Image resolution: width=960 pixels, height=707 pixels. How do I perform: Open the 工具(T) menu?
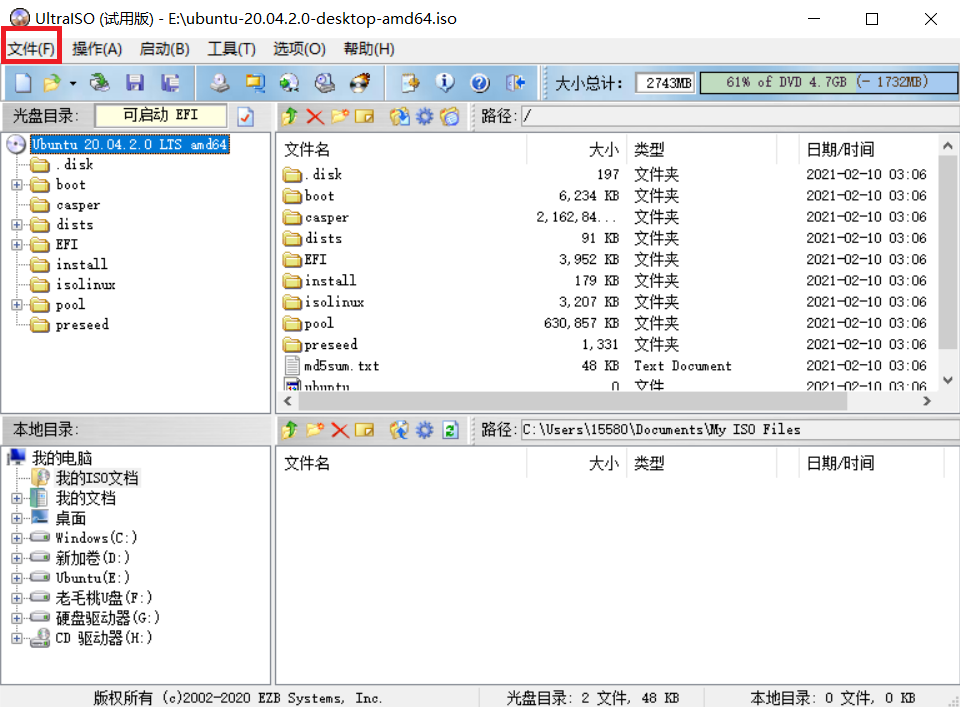(x=231, y=48)
